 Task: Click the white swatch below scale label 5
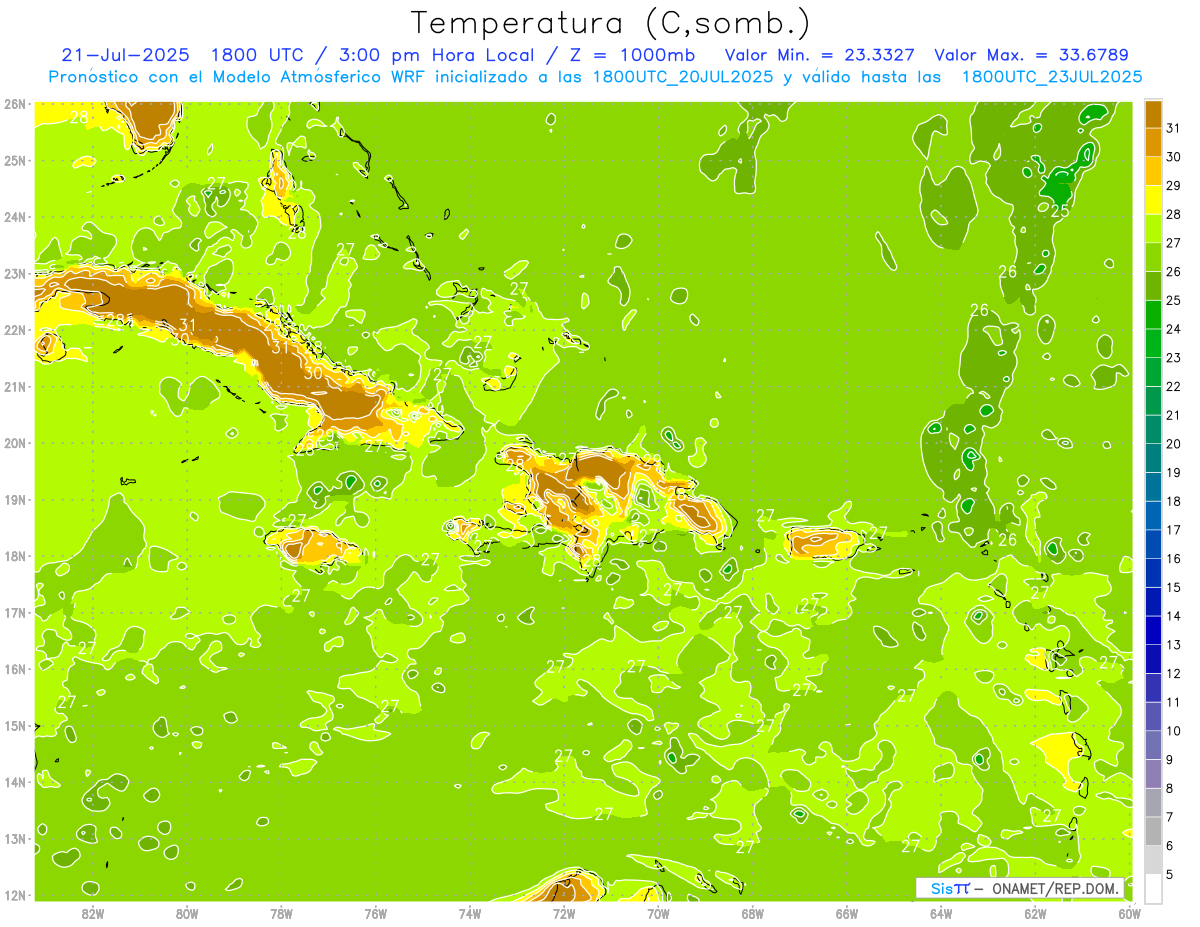coord(1153,888)
